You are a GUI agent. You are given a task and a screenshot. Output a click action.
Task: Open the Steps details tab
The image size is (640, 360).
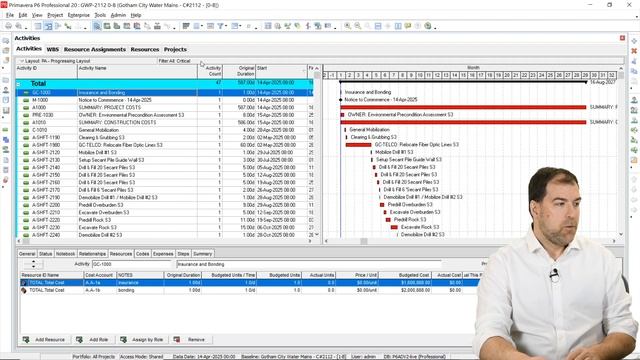point(183,254)
